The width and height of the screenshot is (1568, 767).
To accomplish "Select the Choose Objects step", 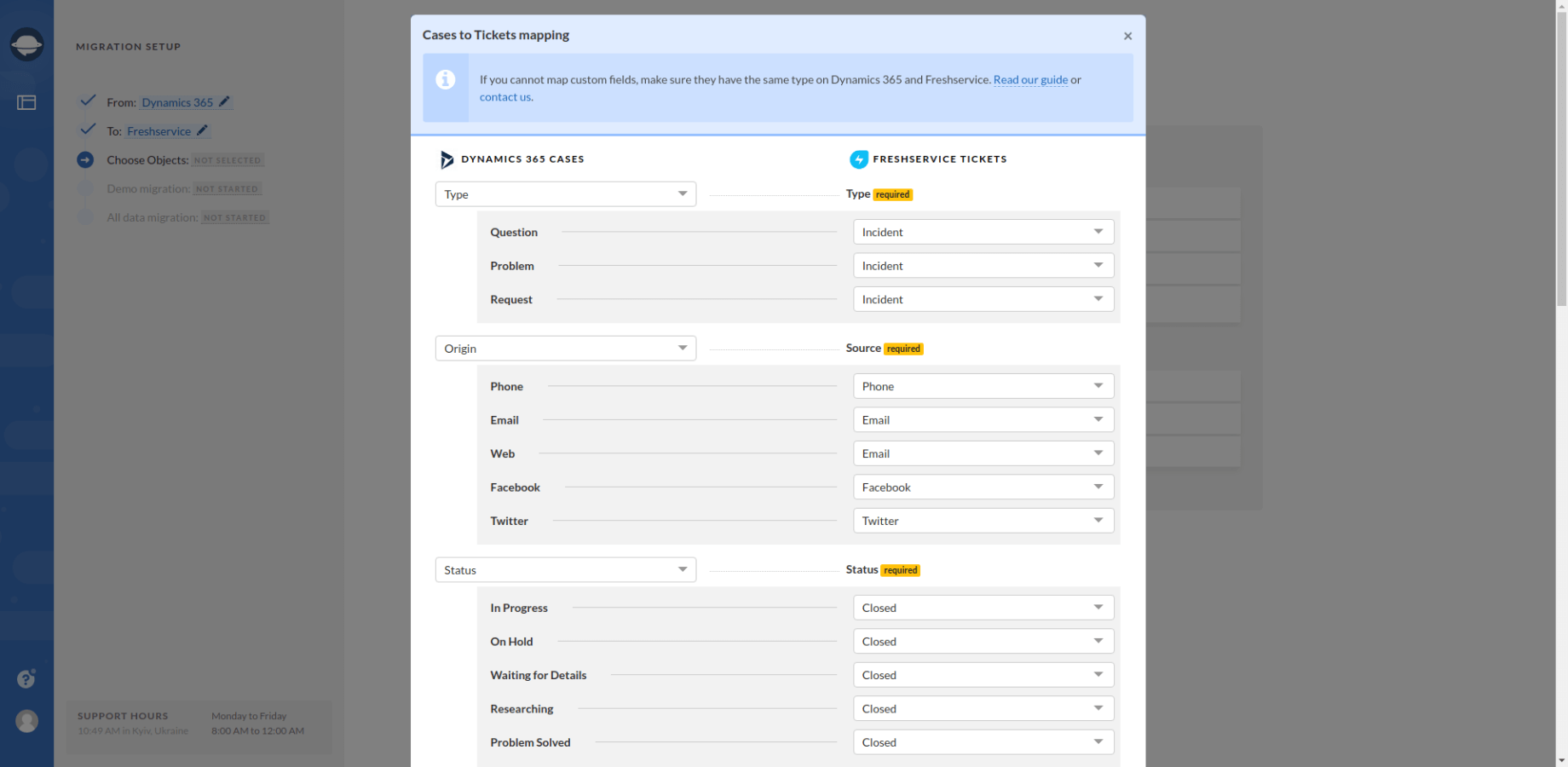I will (147, 160).
